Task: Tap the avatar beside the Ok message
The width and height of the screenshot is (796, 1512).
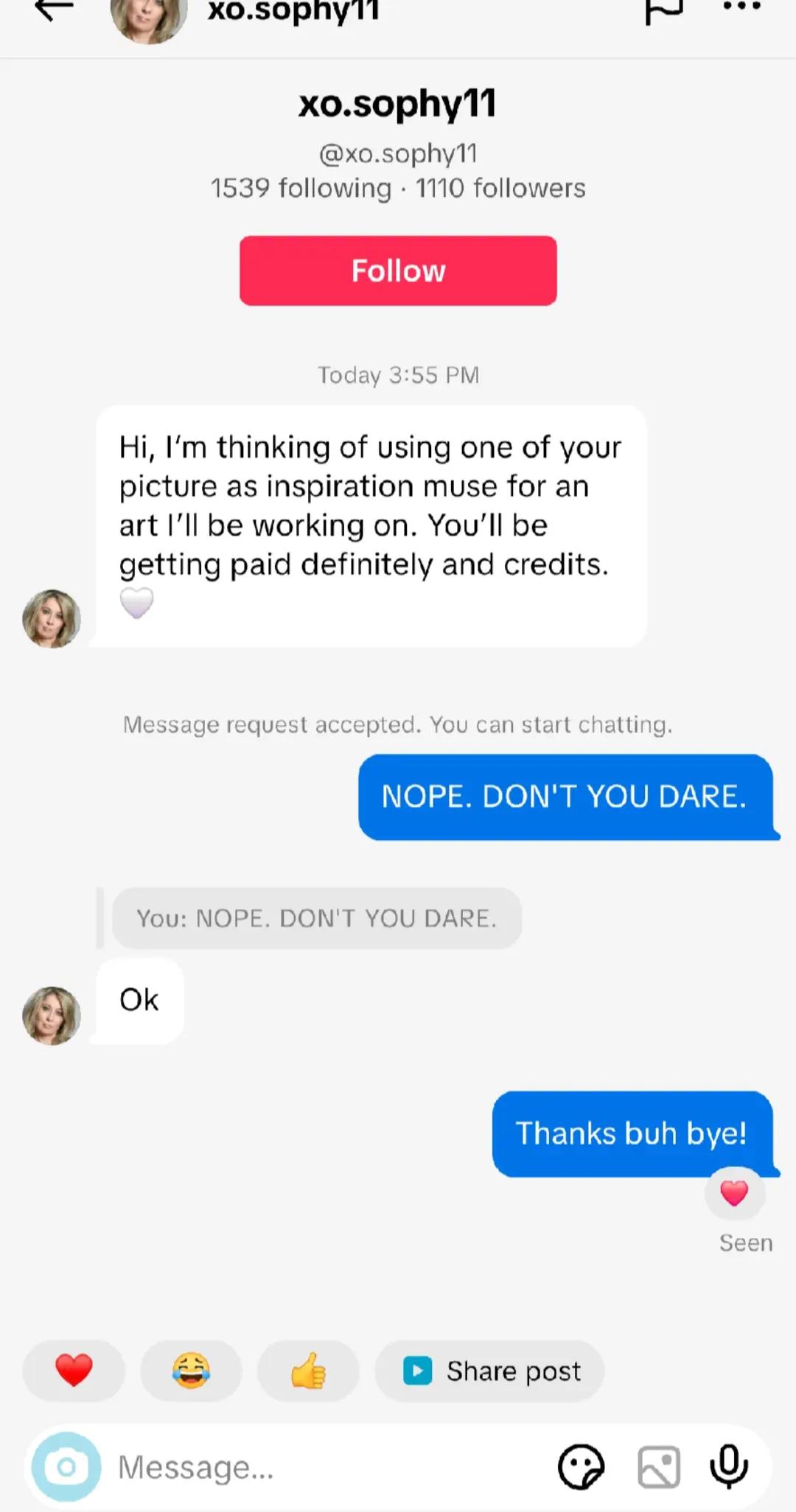Action: (52, 1015)
